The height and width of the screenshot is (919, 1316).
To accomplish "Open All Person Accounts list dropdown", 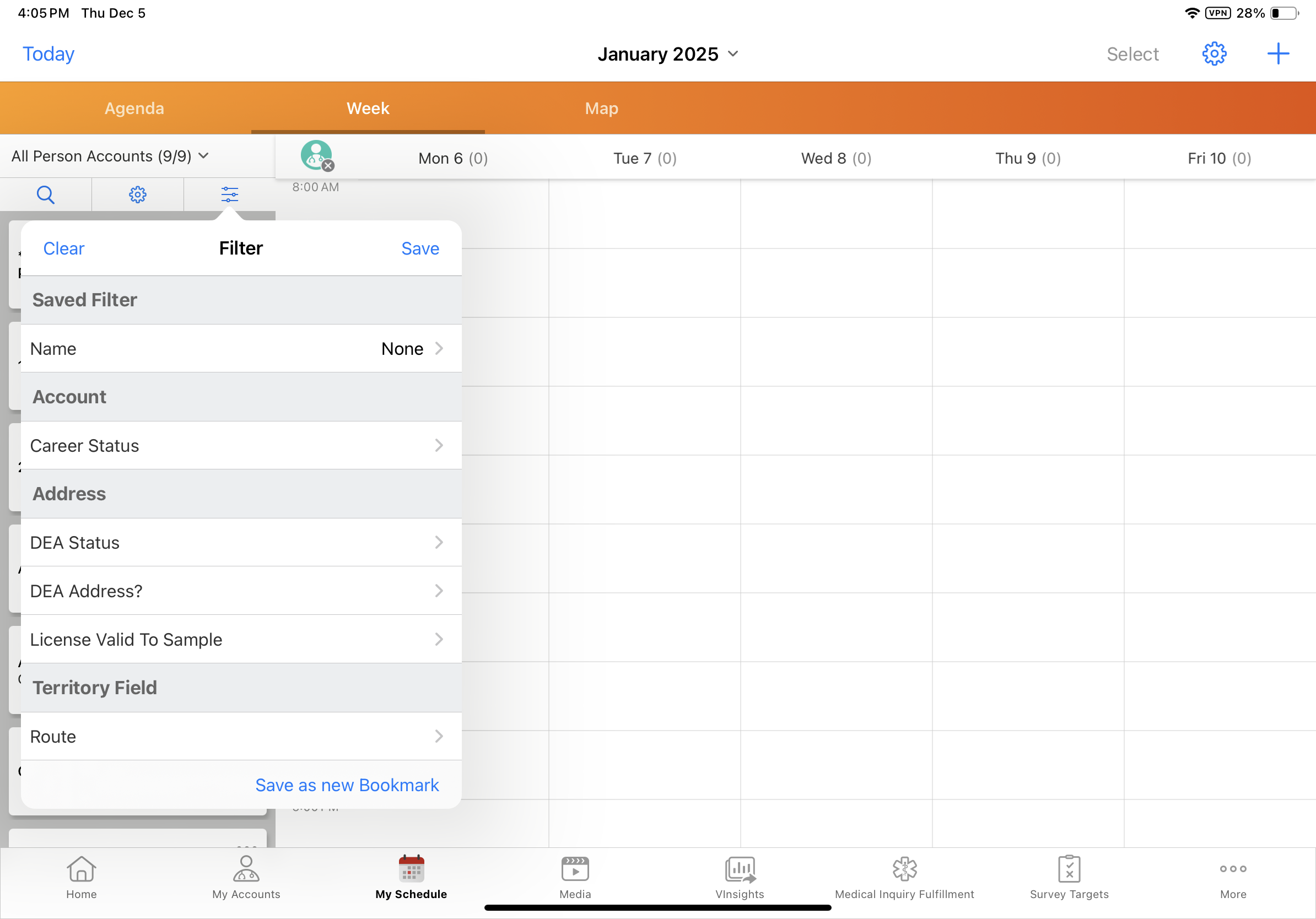I will pyautogui.click(x=110, y=156).
